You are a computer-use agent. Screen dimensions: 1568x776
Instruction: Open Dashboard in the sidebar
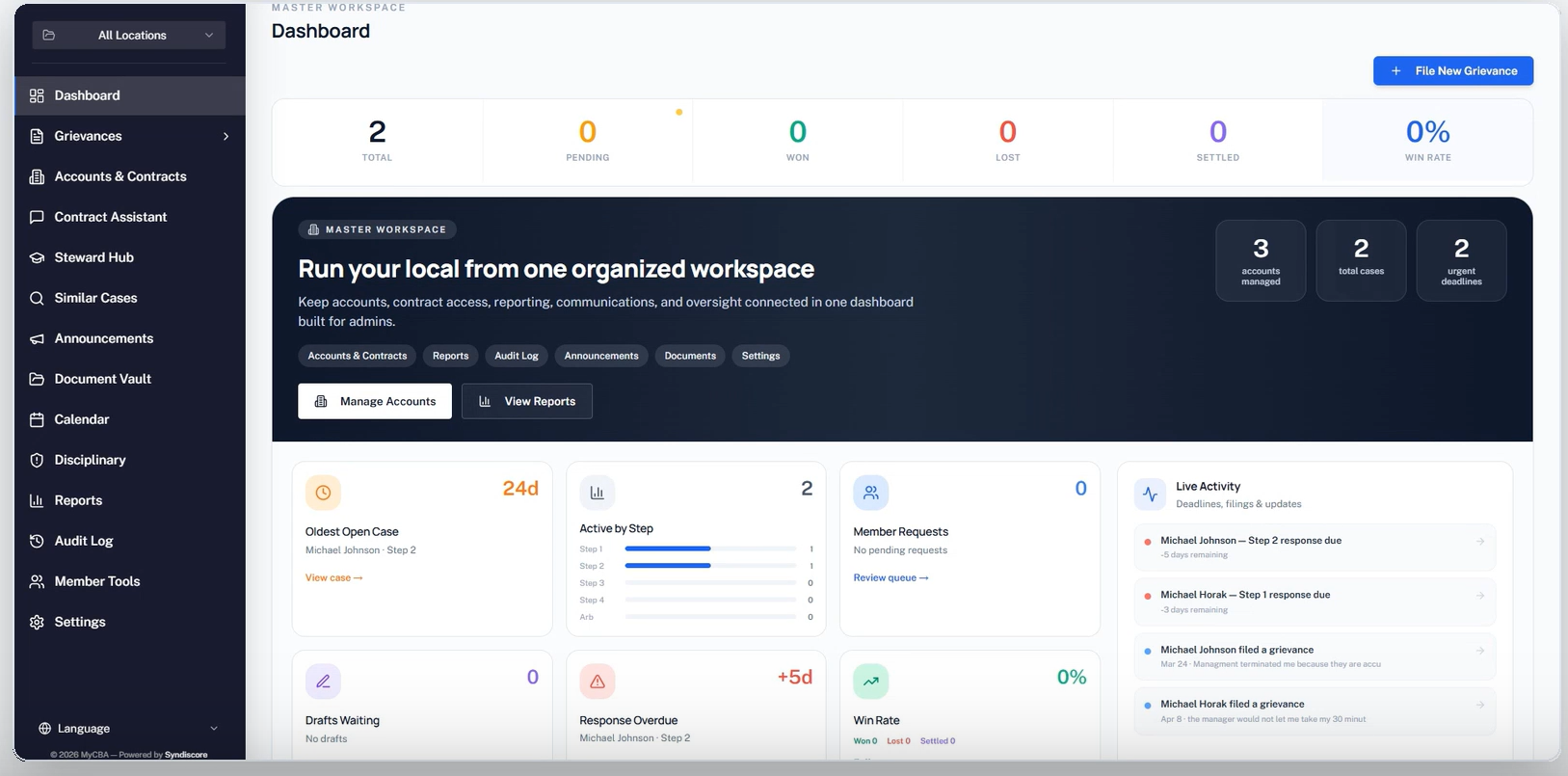pos(129,95)
